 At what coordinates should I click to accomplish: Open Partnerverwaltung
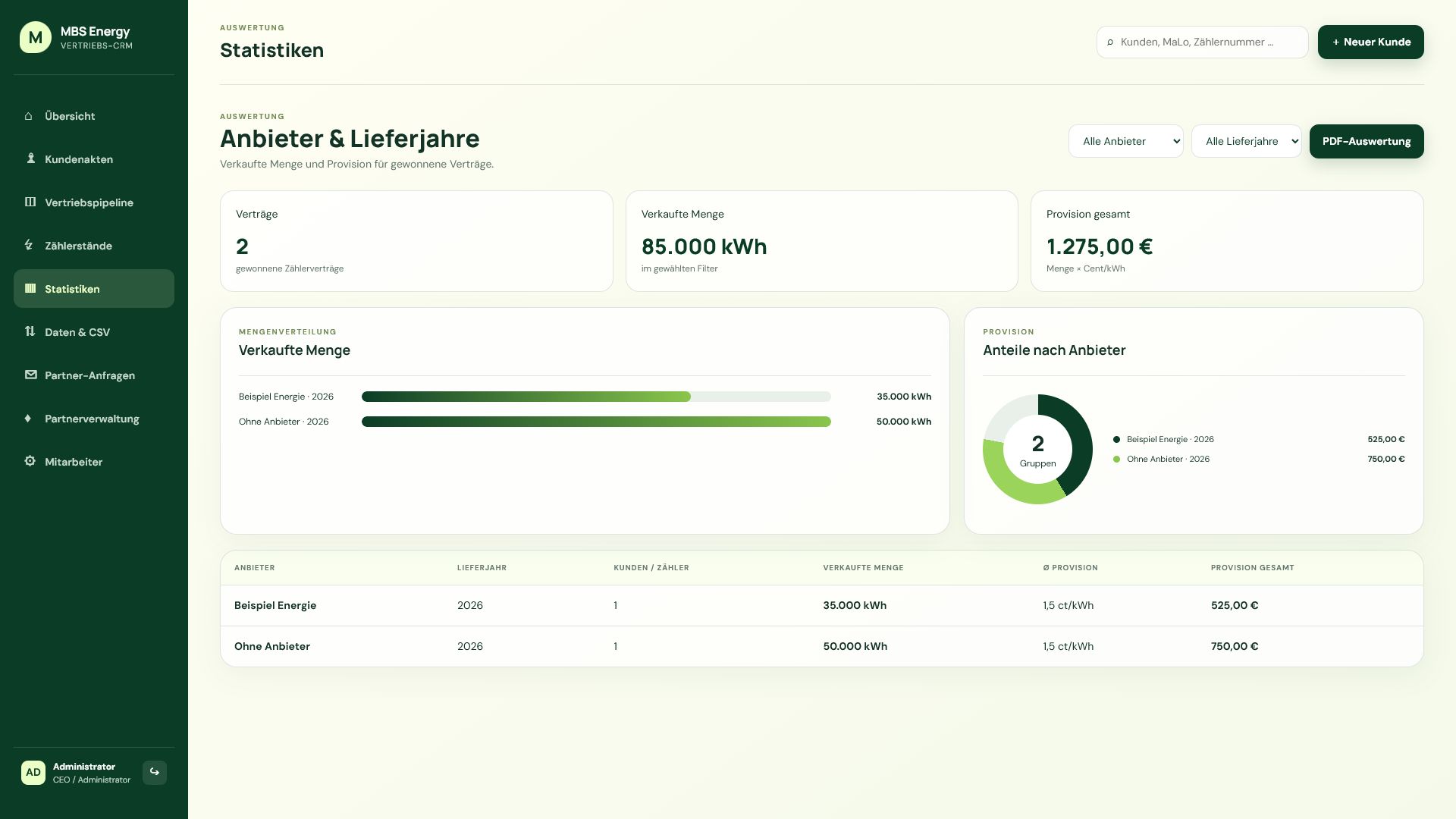pyautogui.click(x=94, y=419)
